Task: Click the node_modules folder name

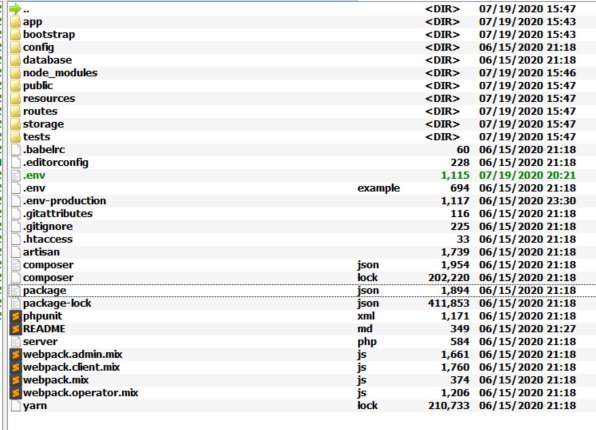Action: click(x=60, y=73)
